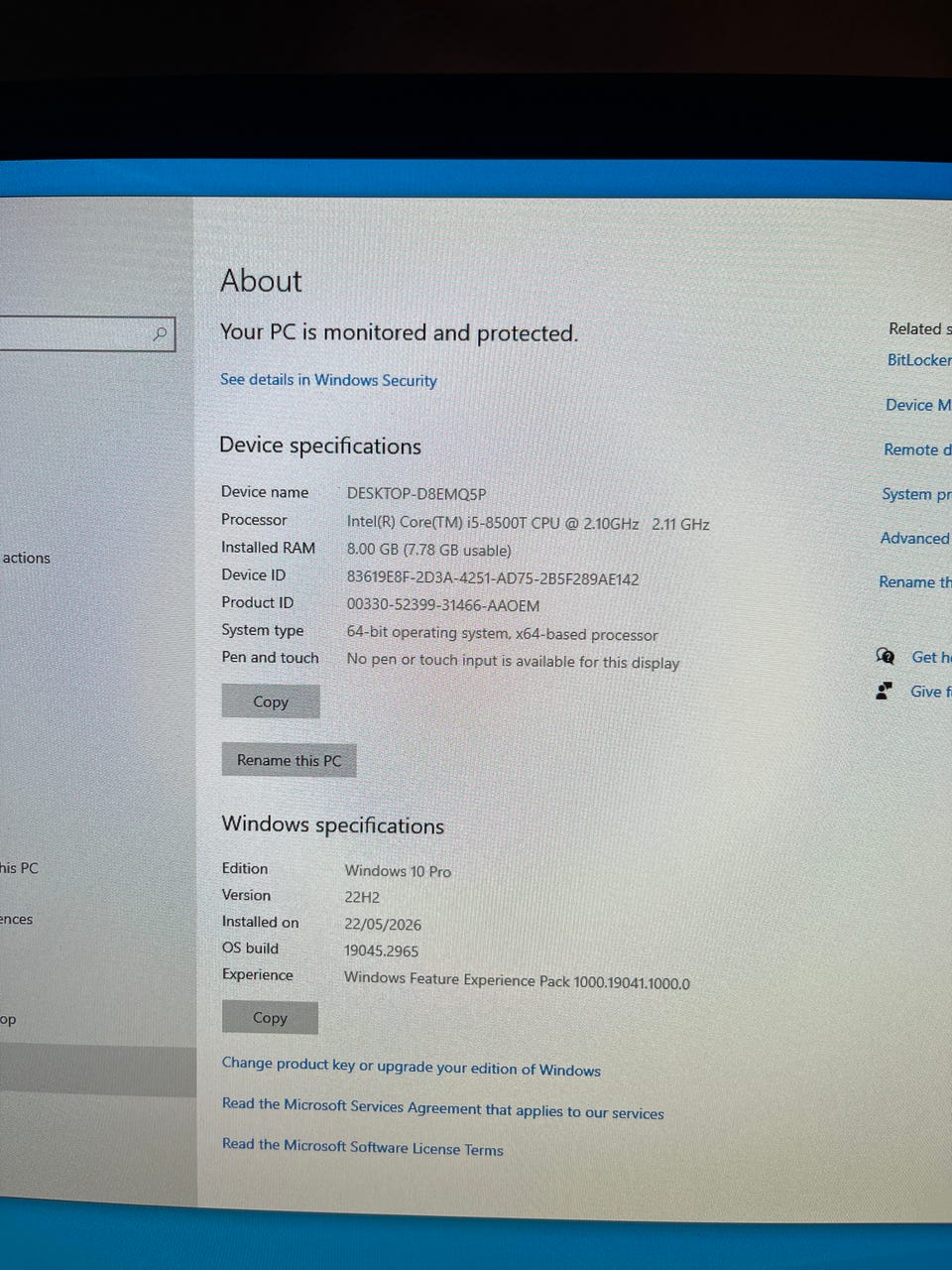The height and width of the screenshot is (1270, 952).
Task: Open System protection related link
Action: point(916,494)
